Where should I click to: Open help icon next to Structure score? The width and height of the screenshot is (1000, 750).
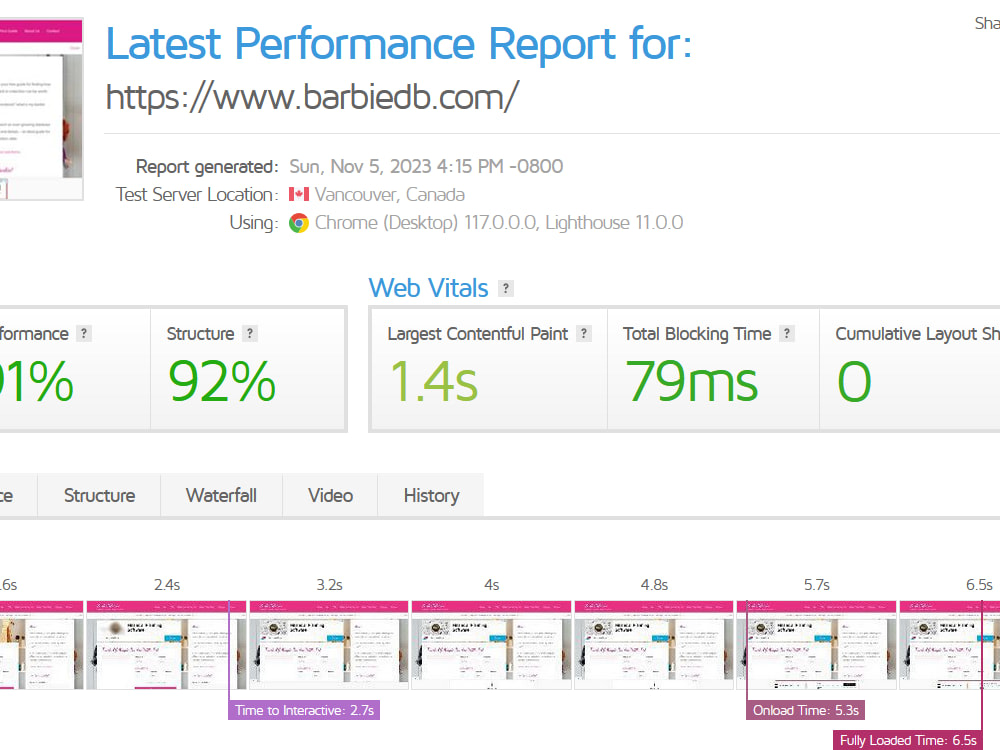[x=250, y=334]
